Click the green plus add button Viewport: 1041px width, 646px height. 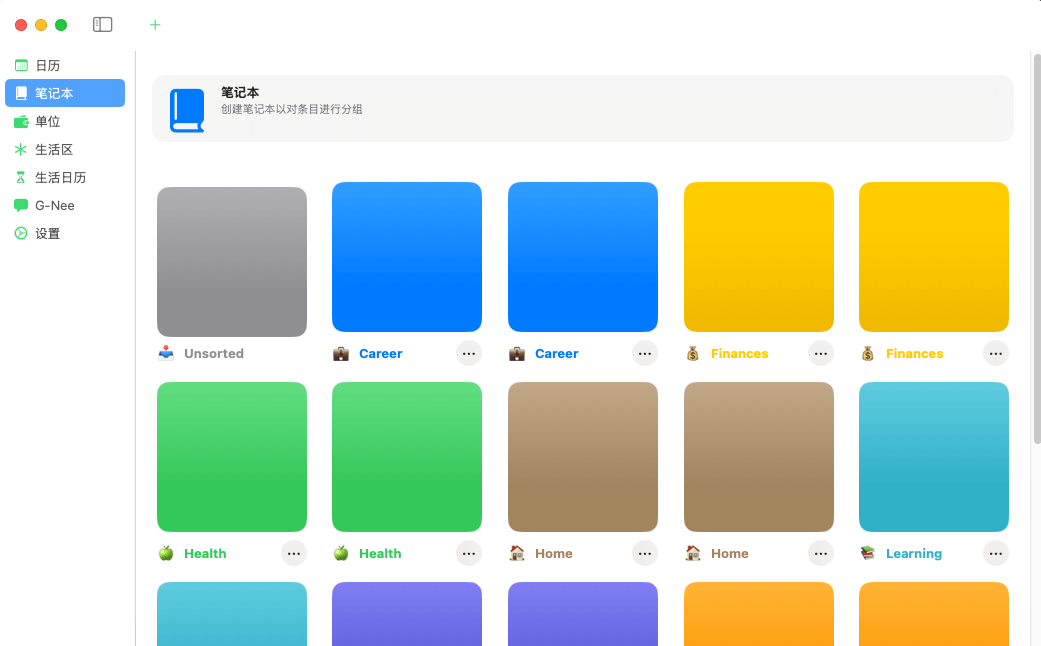click(155, 25)
